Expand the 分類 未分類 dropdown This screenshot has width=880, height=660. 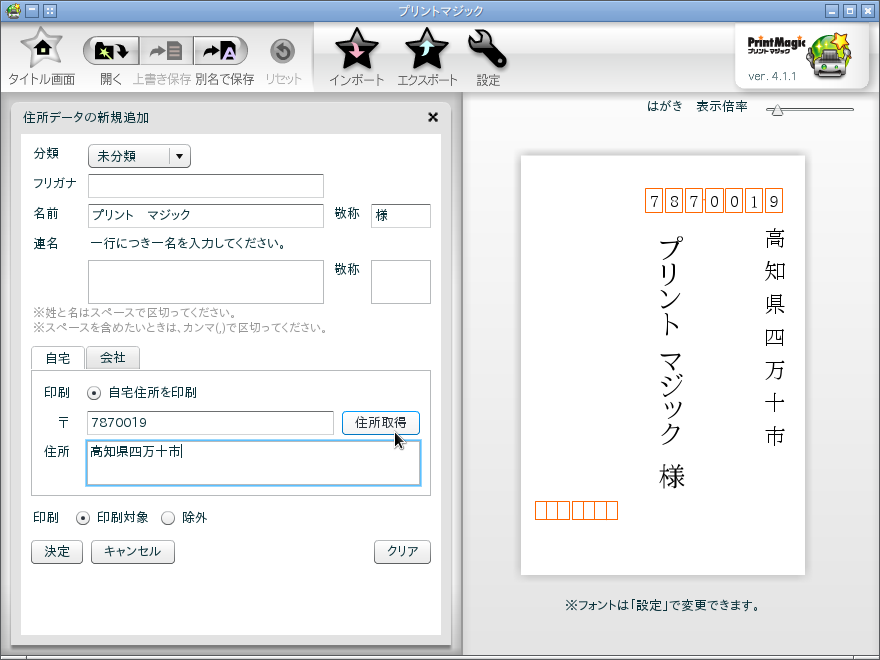coord(139,156)
